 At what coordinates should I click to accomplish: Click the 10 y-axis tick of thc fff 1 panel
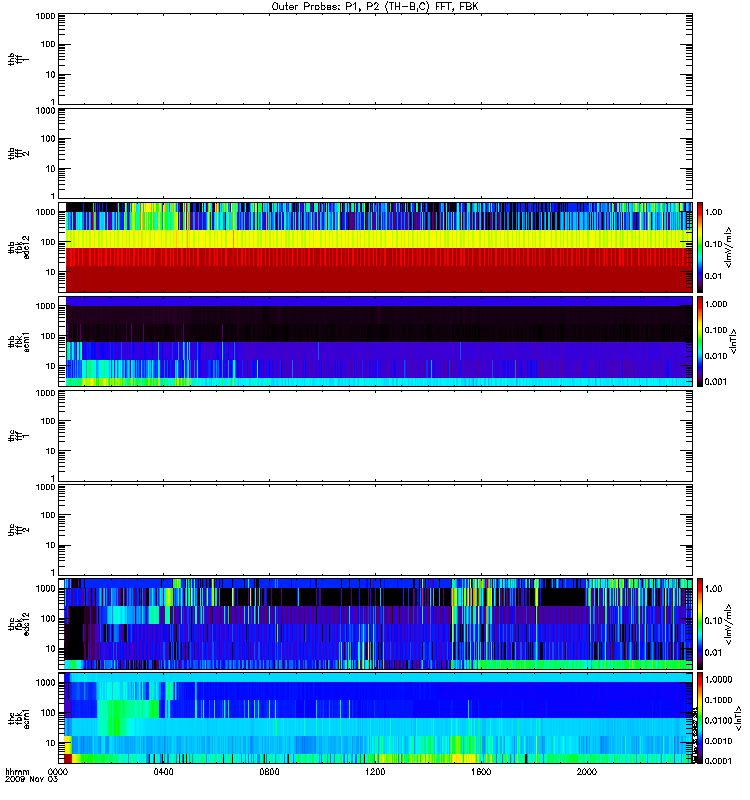[51, 452]
